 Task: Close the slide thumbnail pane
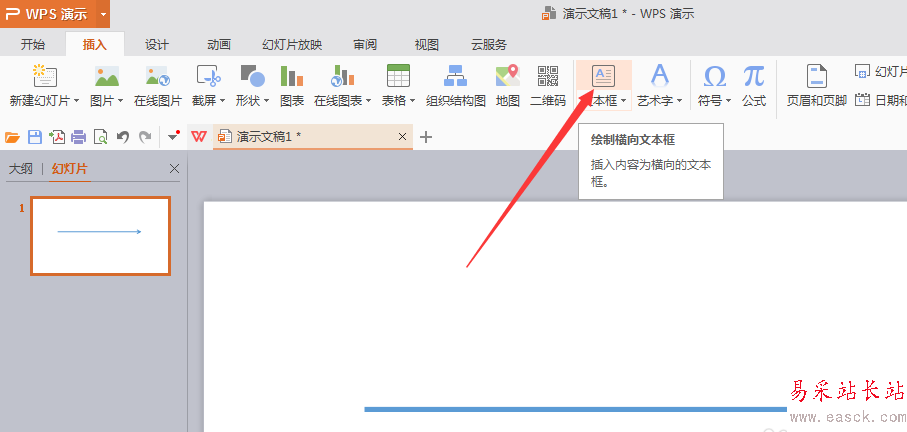click(x=174, y=168)
